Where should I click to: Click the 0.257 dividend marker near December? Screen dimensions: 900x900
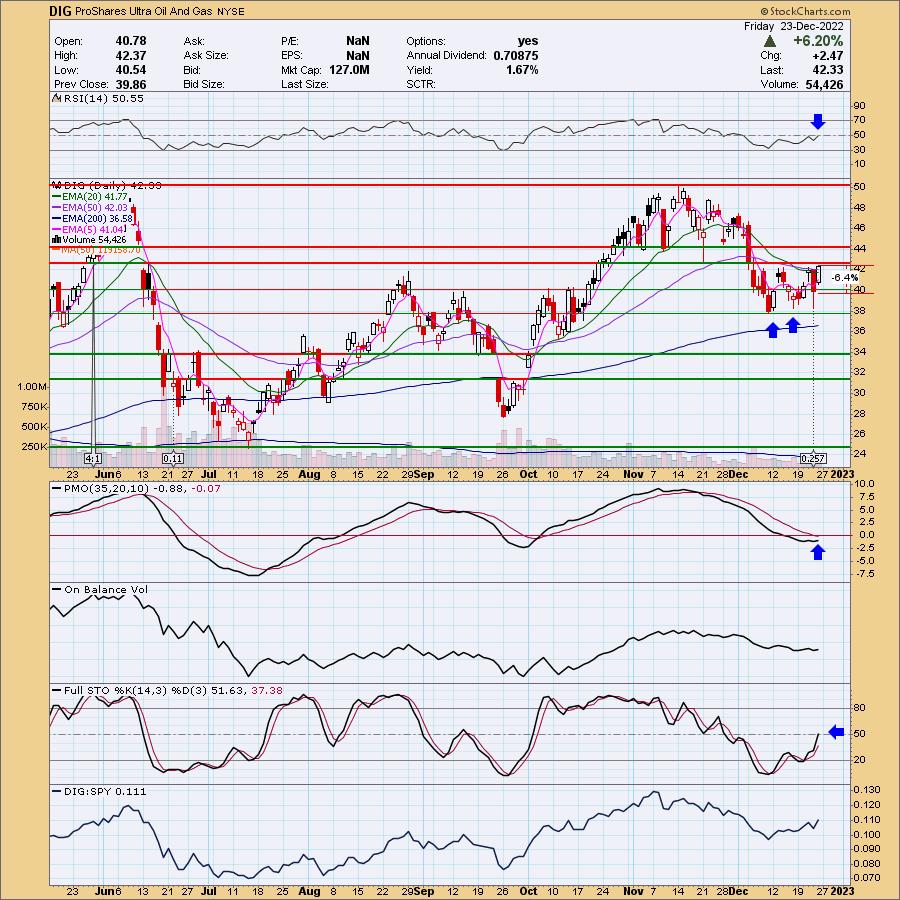click(x=813, y=458)
